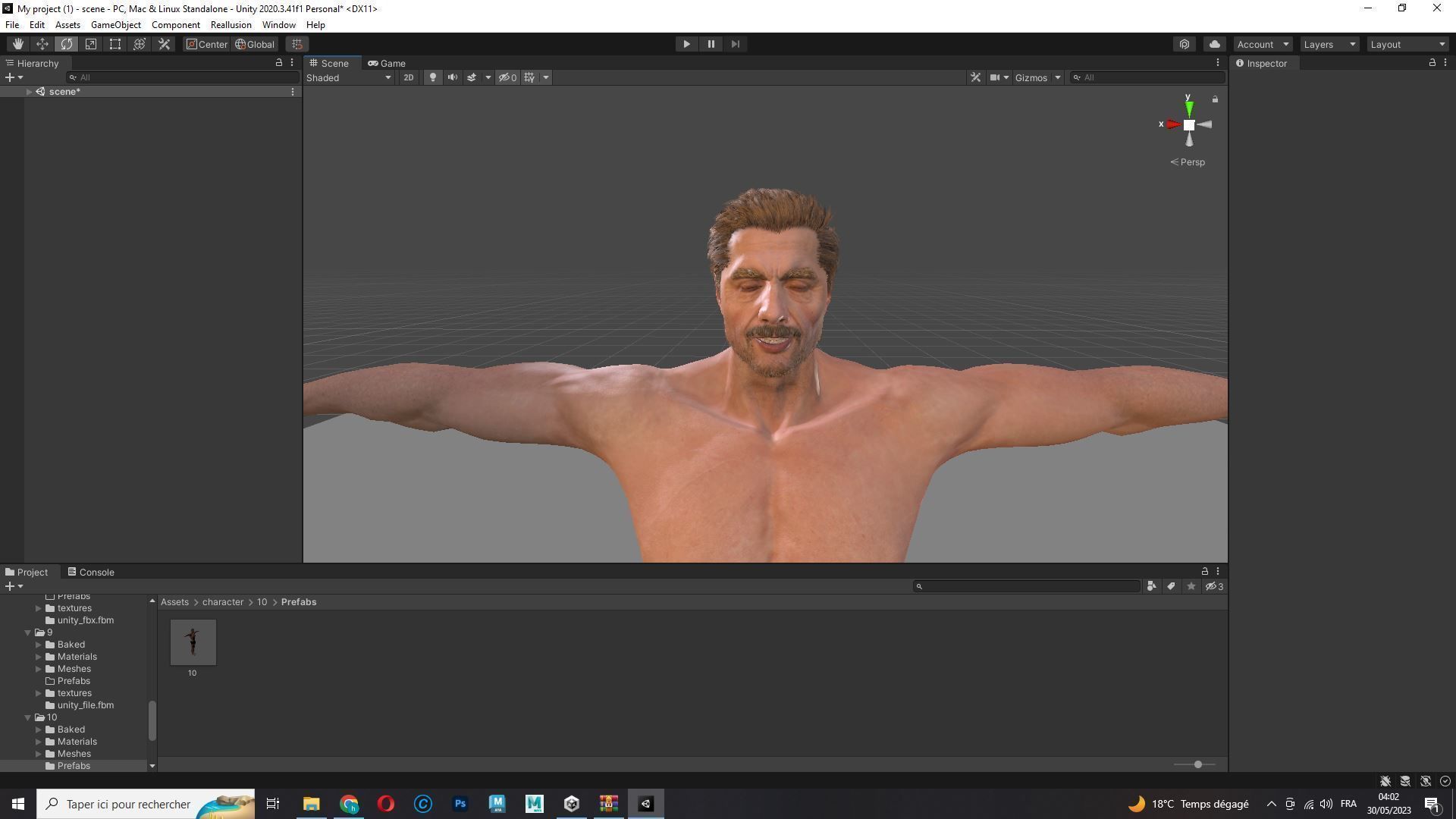
Task: Open Layers dropdown
Action: [x=1329, y=44]
